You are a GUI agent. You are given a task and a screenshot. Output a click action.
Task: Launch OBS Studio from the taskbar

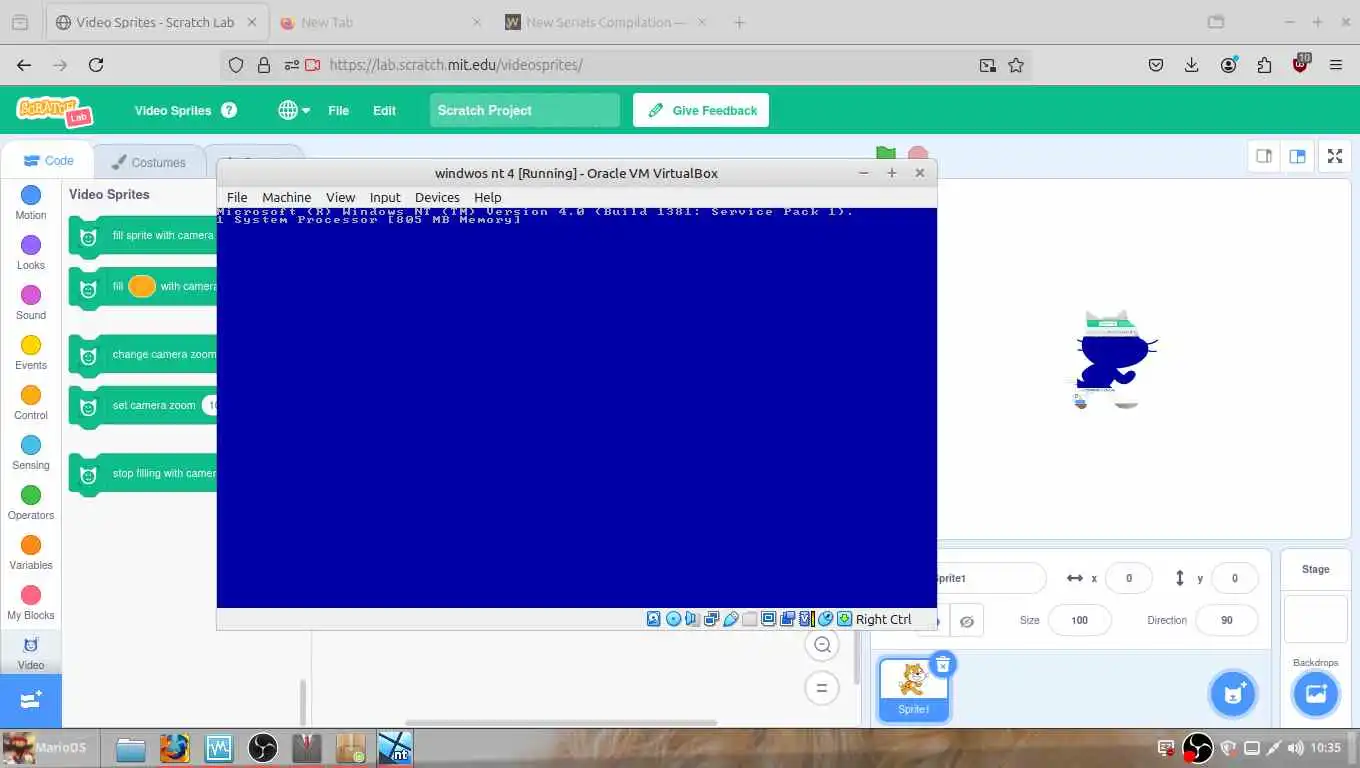[263, 747]
